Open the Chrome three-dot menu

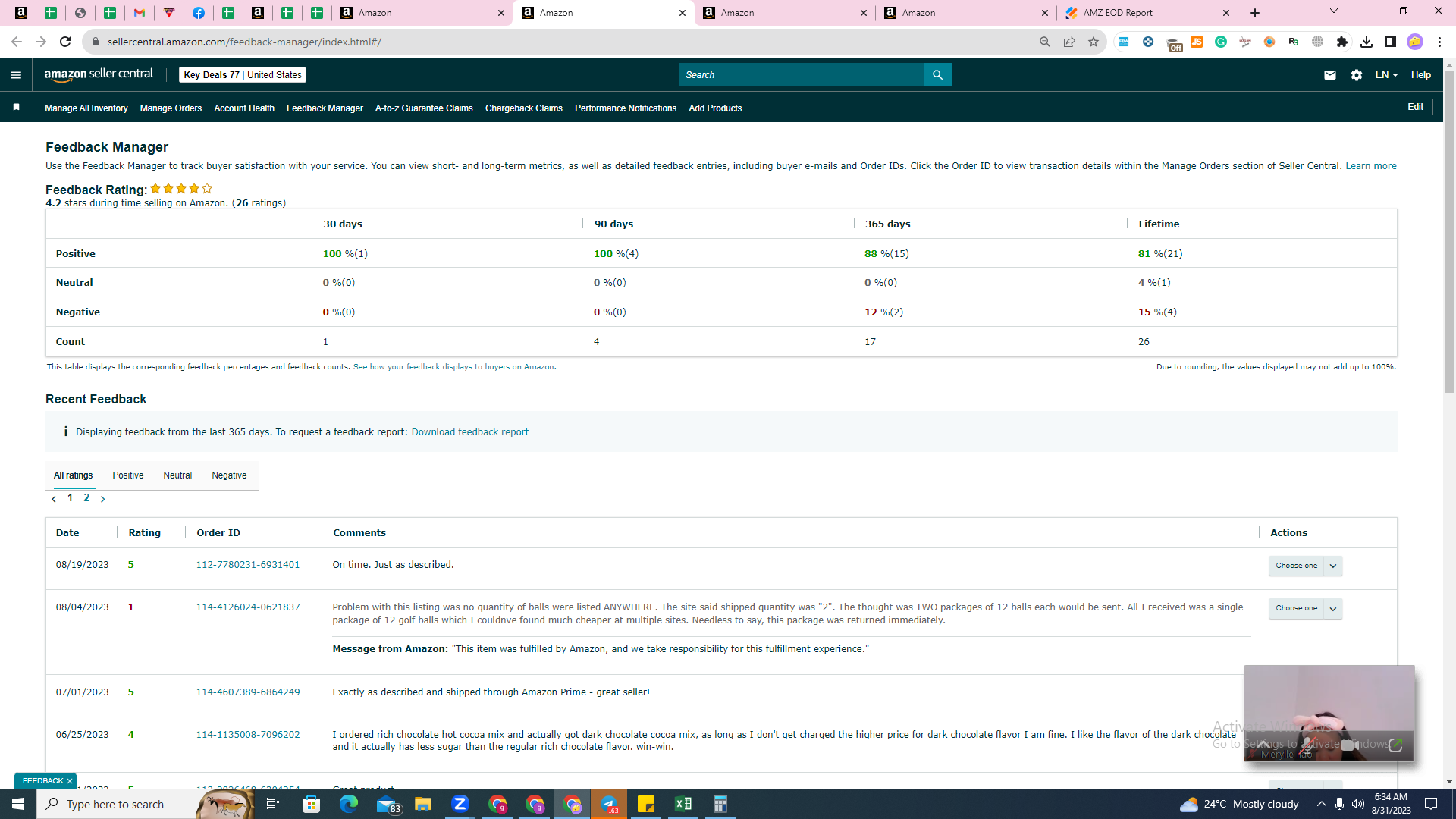1439,42
